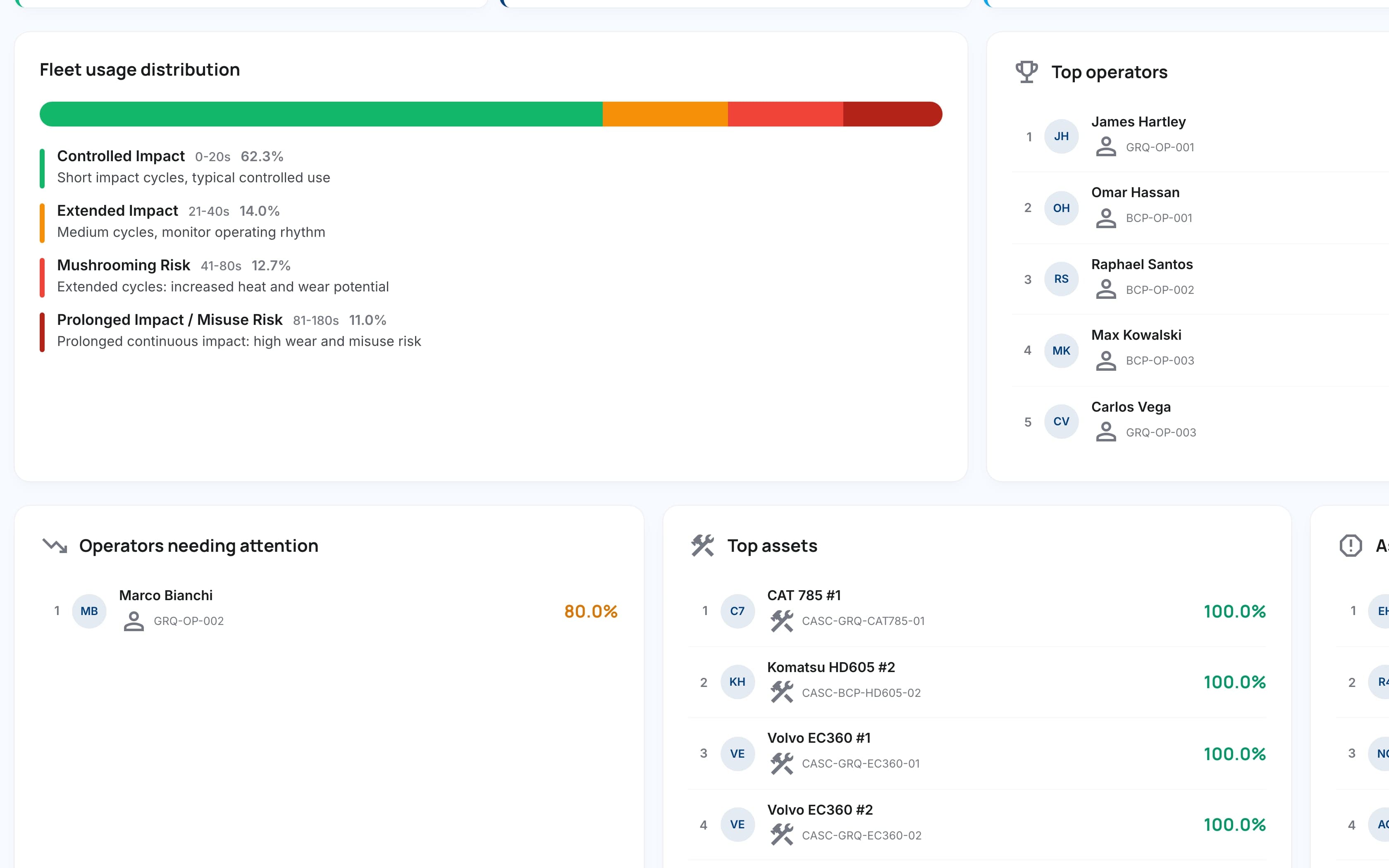This screenshot has height=868, width=1389.
Task: Click the person icon next to BCP-OP-001
Action: pos(1106,218)
